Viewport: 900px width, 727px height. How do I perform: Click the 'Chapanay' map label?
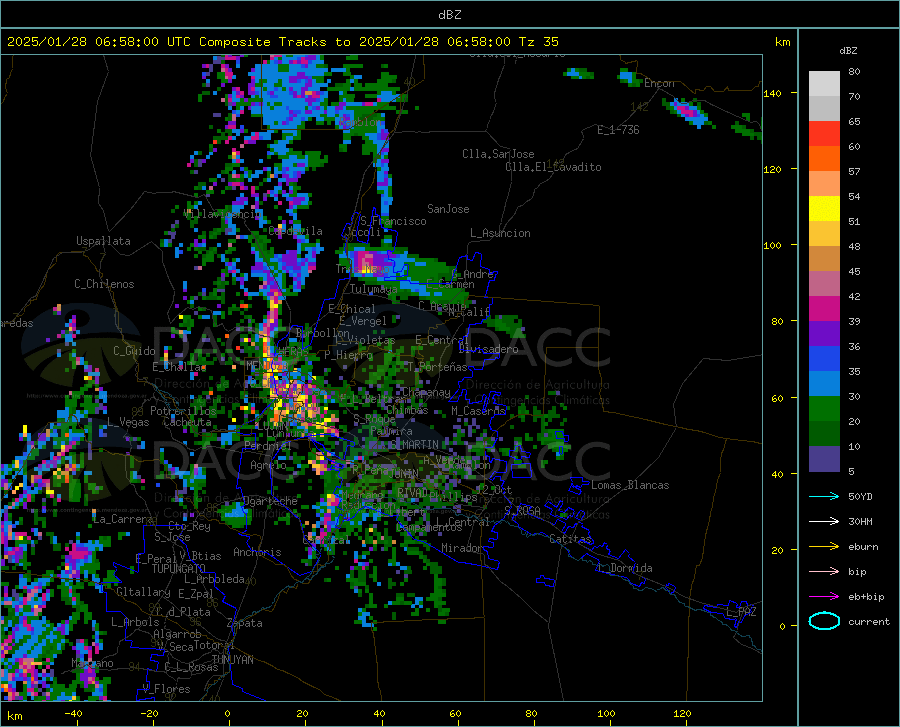[x=426, y=392]
